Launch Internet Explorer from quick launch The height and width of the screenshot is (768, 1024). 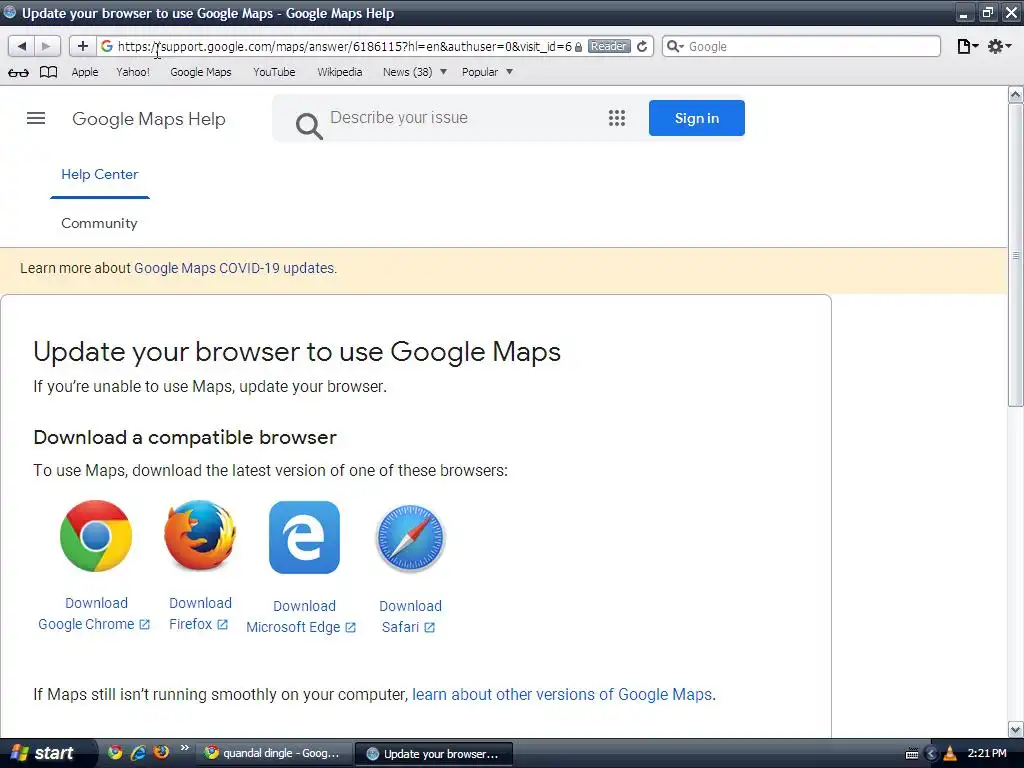(138, 752)
